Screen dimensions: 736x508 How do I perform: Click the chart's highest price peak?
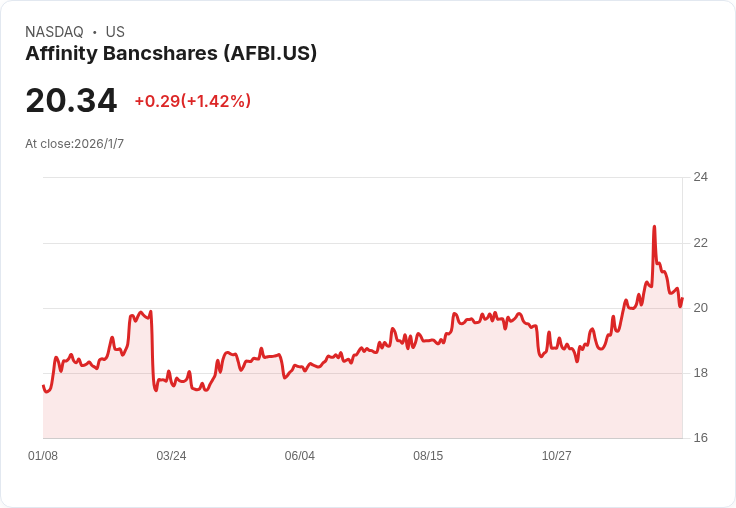click(x=654, y=227)
